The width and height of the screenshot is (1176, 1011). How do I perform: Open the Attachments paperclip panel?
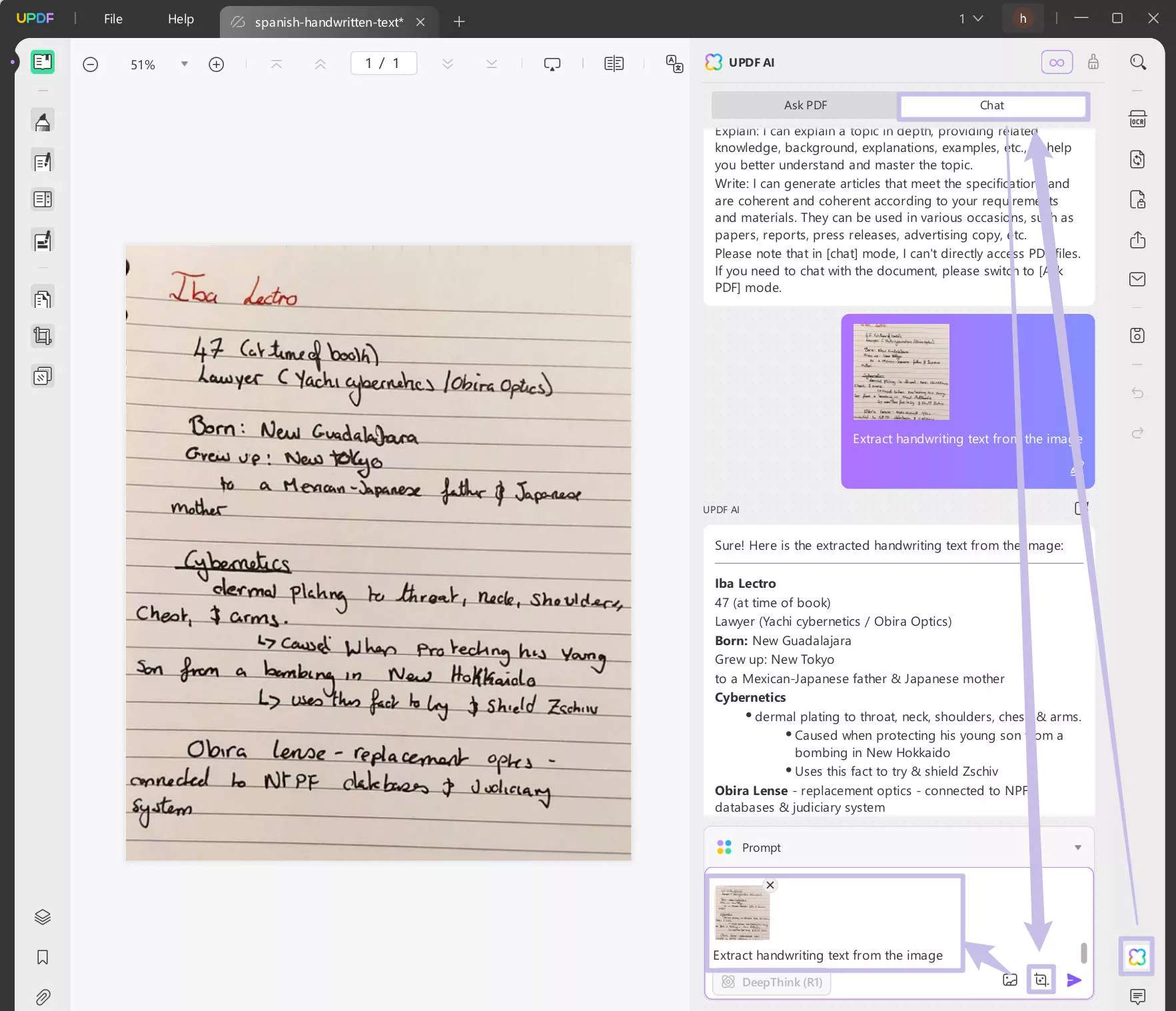coord(43,997)
